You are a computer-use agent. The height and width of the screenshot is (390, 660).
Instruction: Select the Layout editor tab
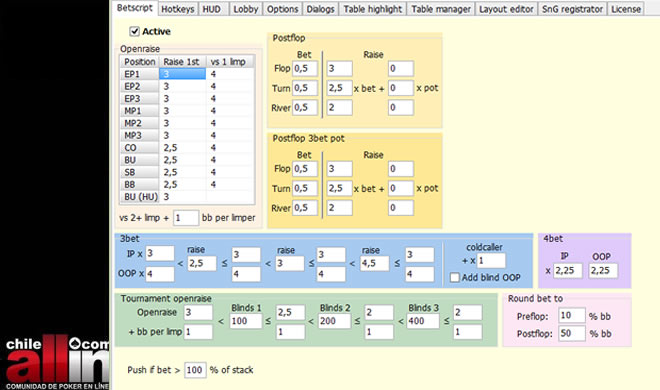click(506, 9)
